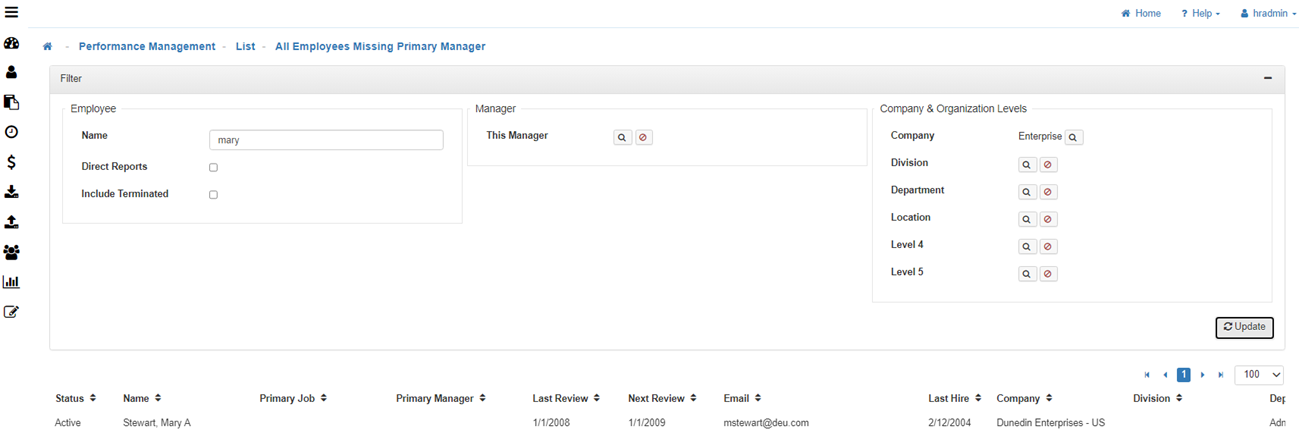The height and width of the screenshot is (436, 1299).
Task: Click the dashboard gauge sidebar icon
Action: pos(12,44)
